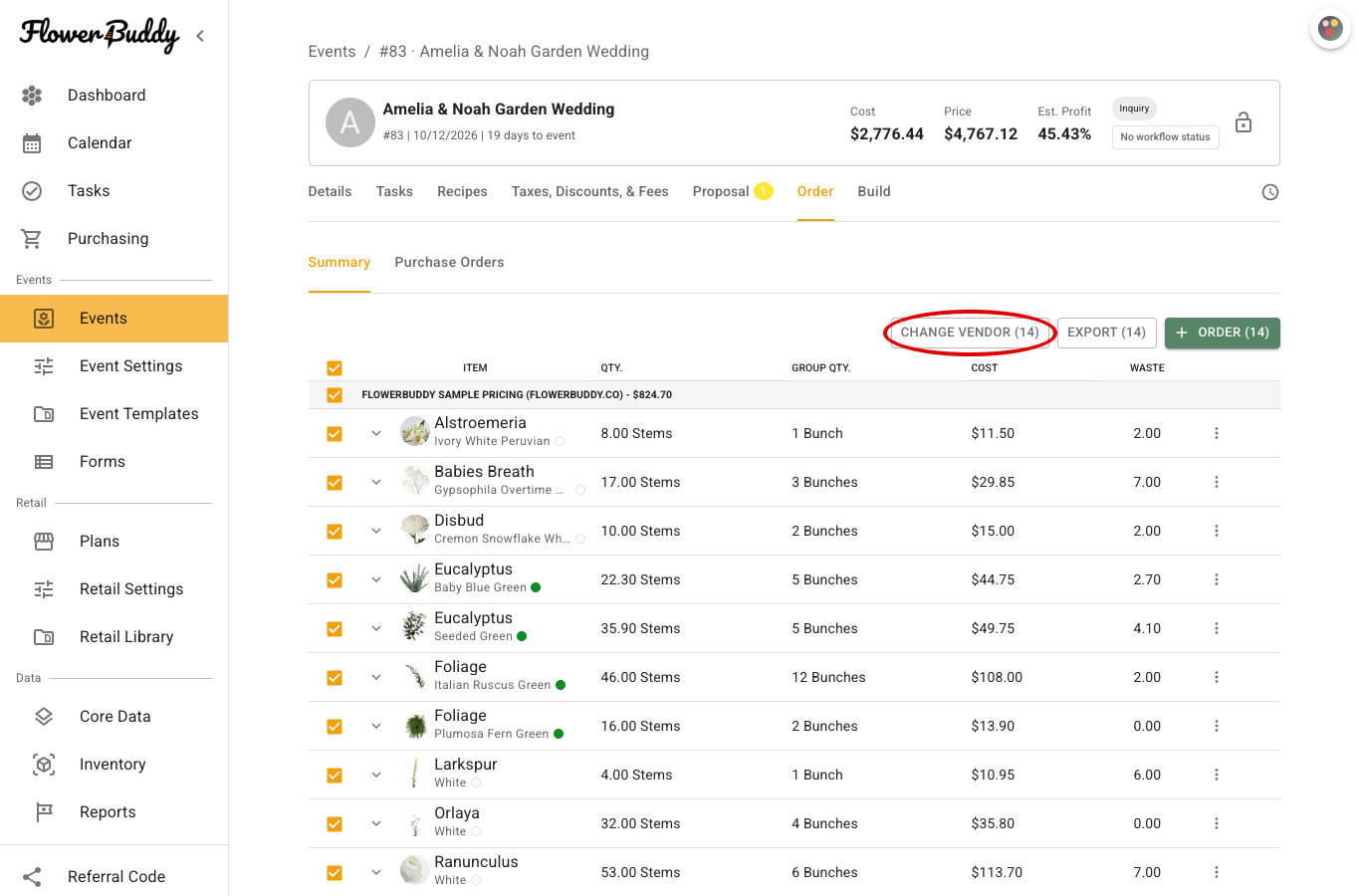Viewport: 1359px width, 896px height.
Task: Open Event Settings sliders icon
Action: (44, 366)
